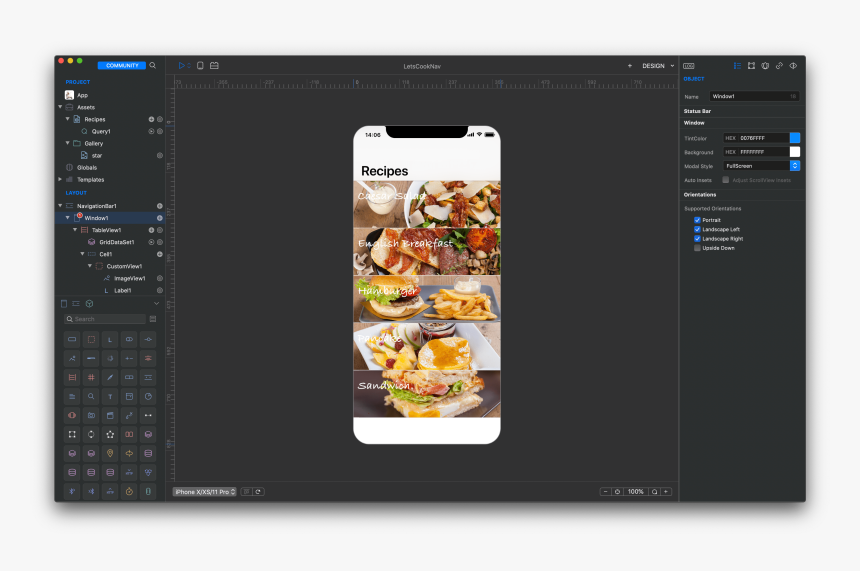The width and height of the screenshot is (860, 571).
Task: Collapse the palette with the chevron arrow
Action: coord(156,303)
